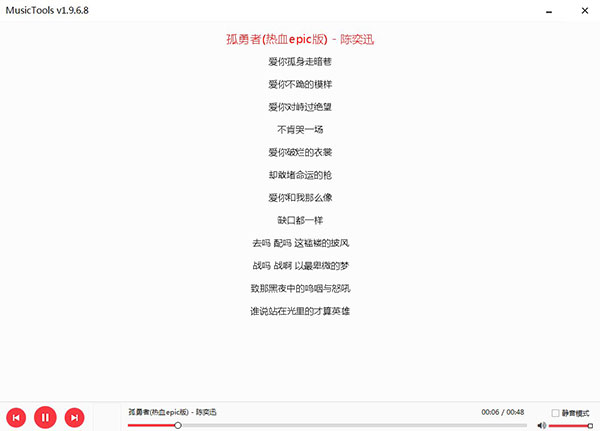The image size is (600, 431).
Task: Pause the playing song
Action: [x=45, y=417]
